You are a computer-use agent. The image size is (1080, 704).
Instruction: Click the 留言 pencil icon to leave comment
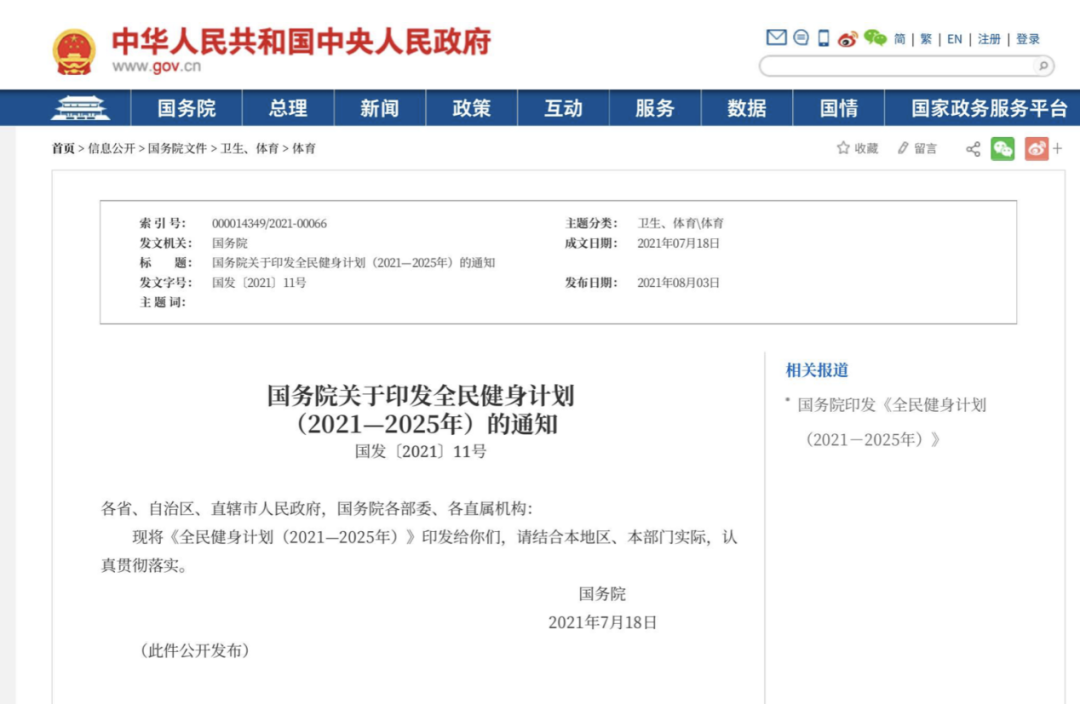(x=904, y=148)
